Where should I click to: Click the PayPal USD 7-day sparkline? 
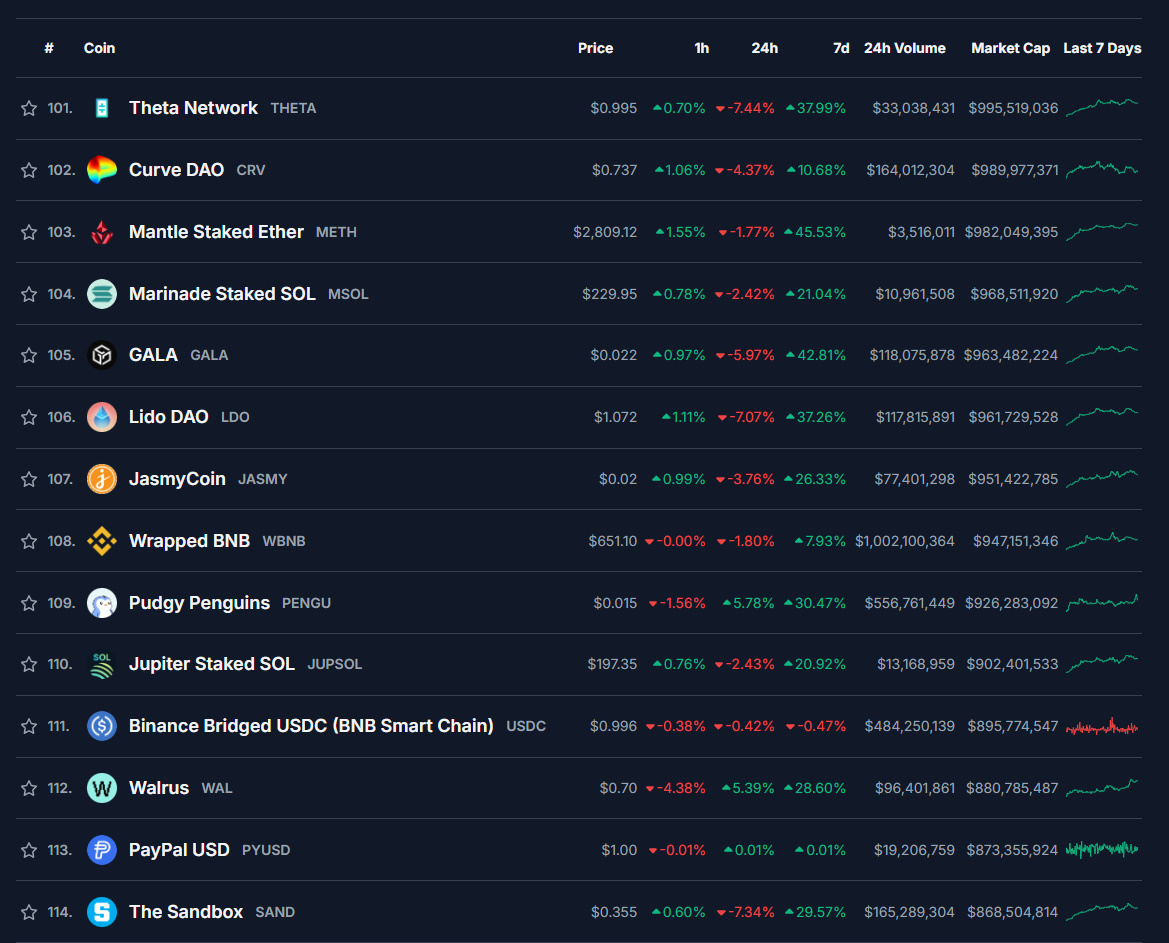(x=1102, y=849)
